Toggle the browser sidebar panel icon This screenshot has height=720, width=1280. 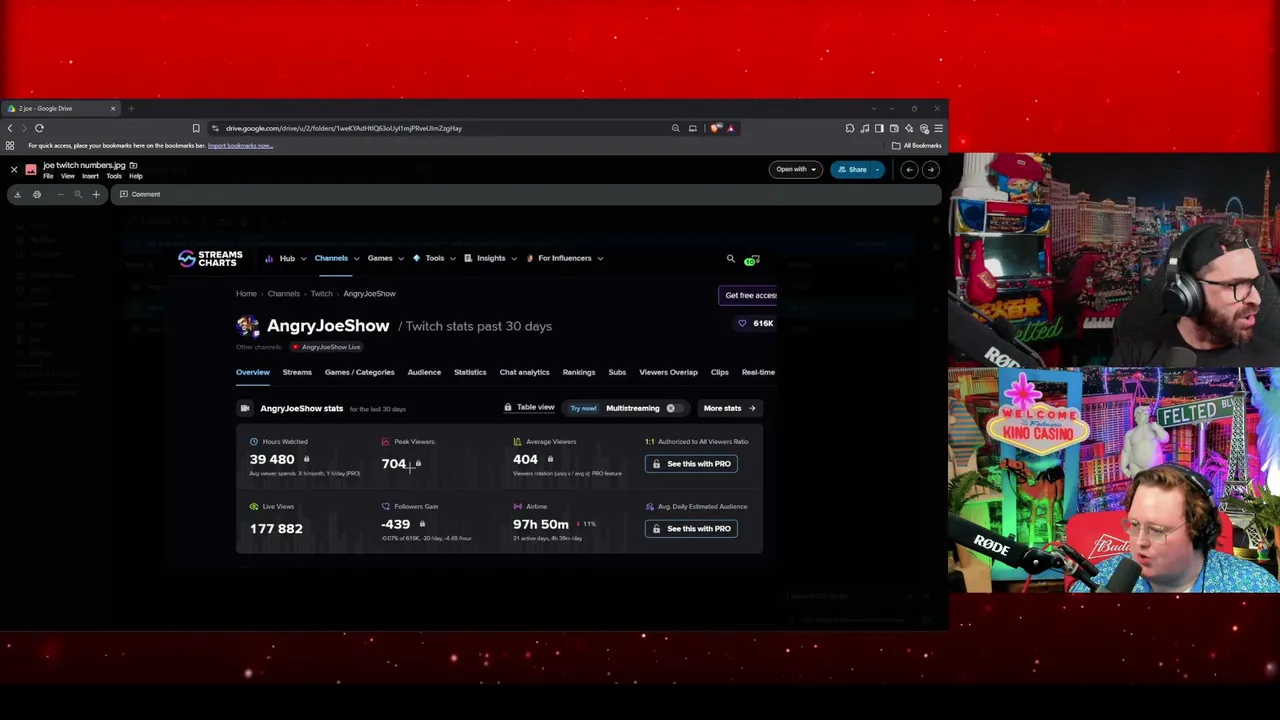tap(879, 128)
